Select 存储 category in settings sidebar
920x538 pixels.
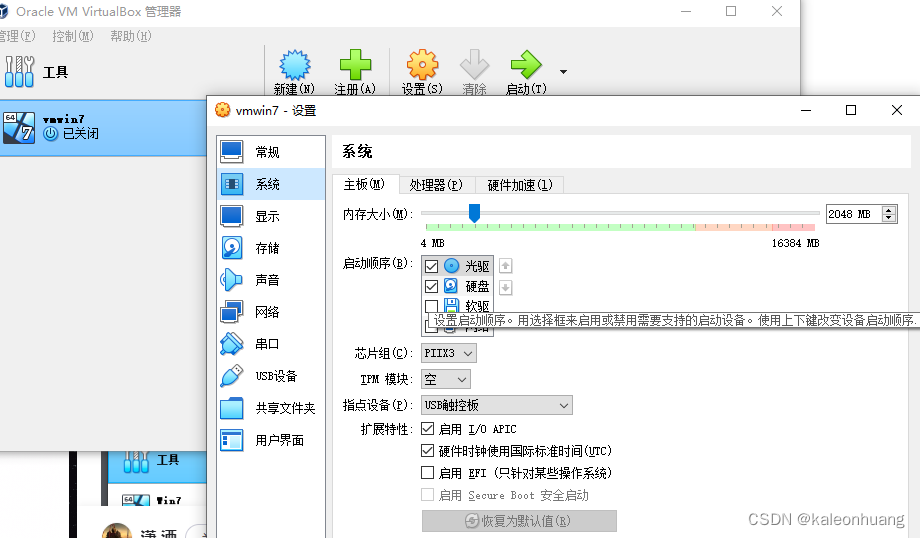[x=271, y=248]
